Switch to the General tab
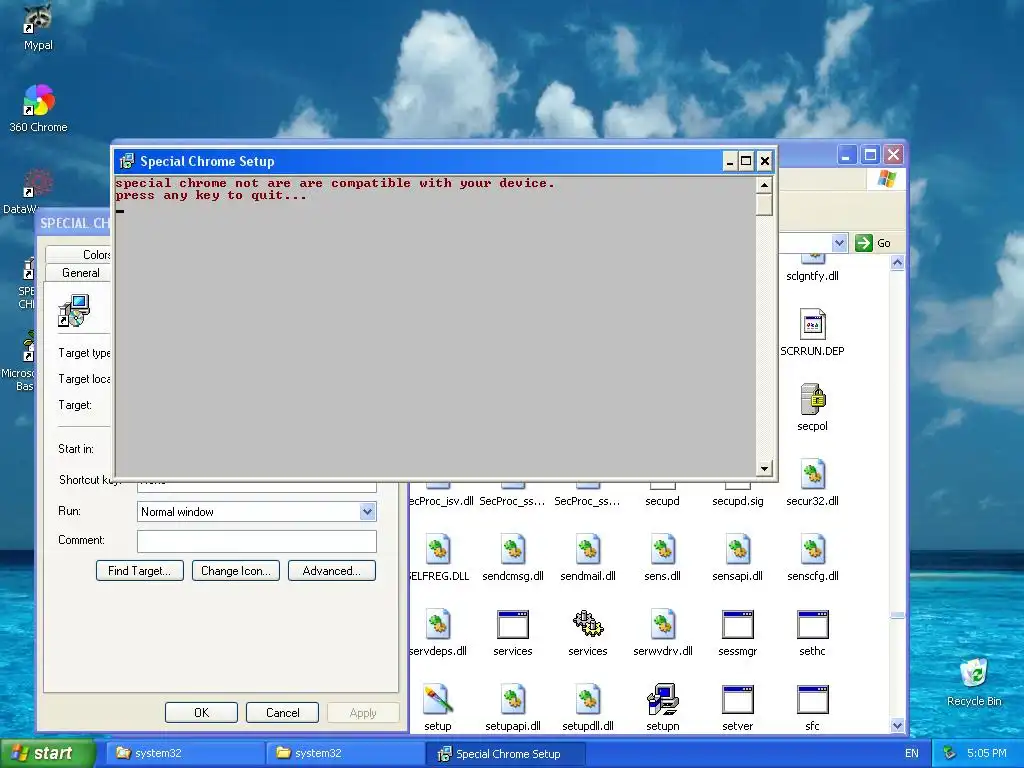Screen dimensions: 1024x768 (x=80, y=272)
